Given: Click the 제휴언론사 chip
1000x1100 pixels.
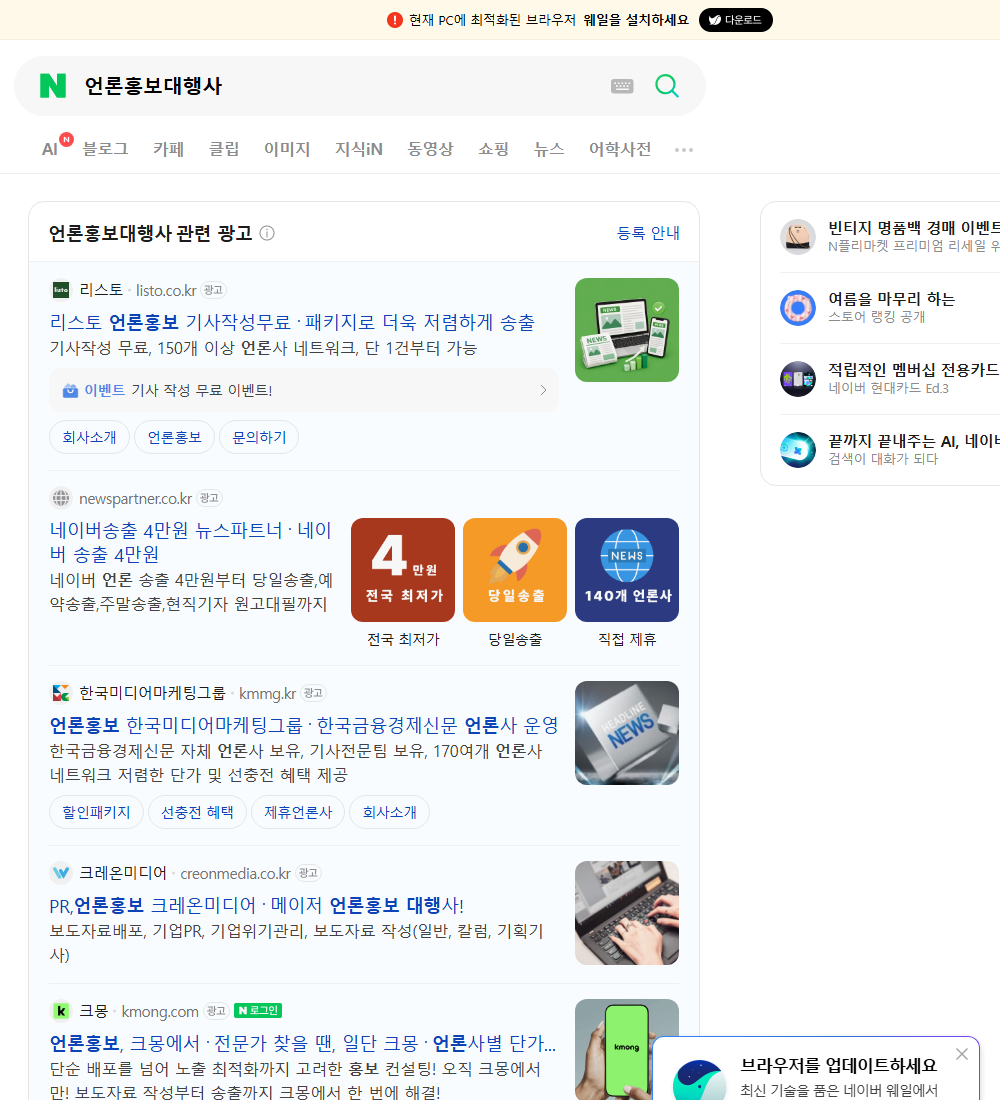Looking at the screenshot, I should tap(298, 812).
